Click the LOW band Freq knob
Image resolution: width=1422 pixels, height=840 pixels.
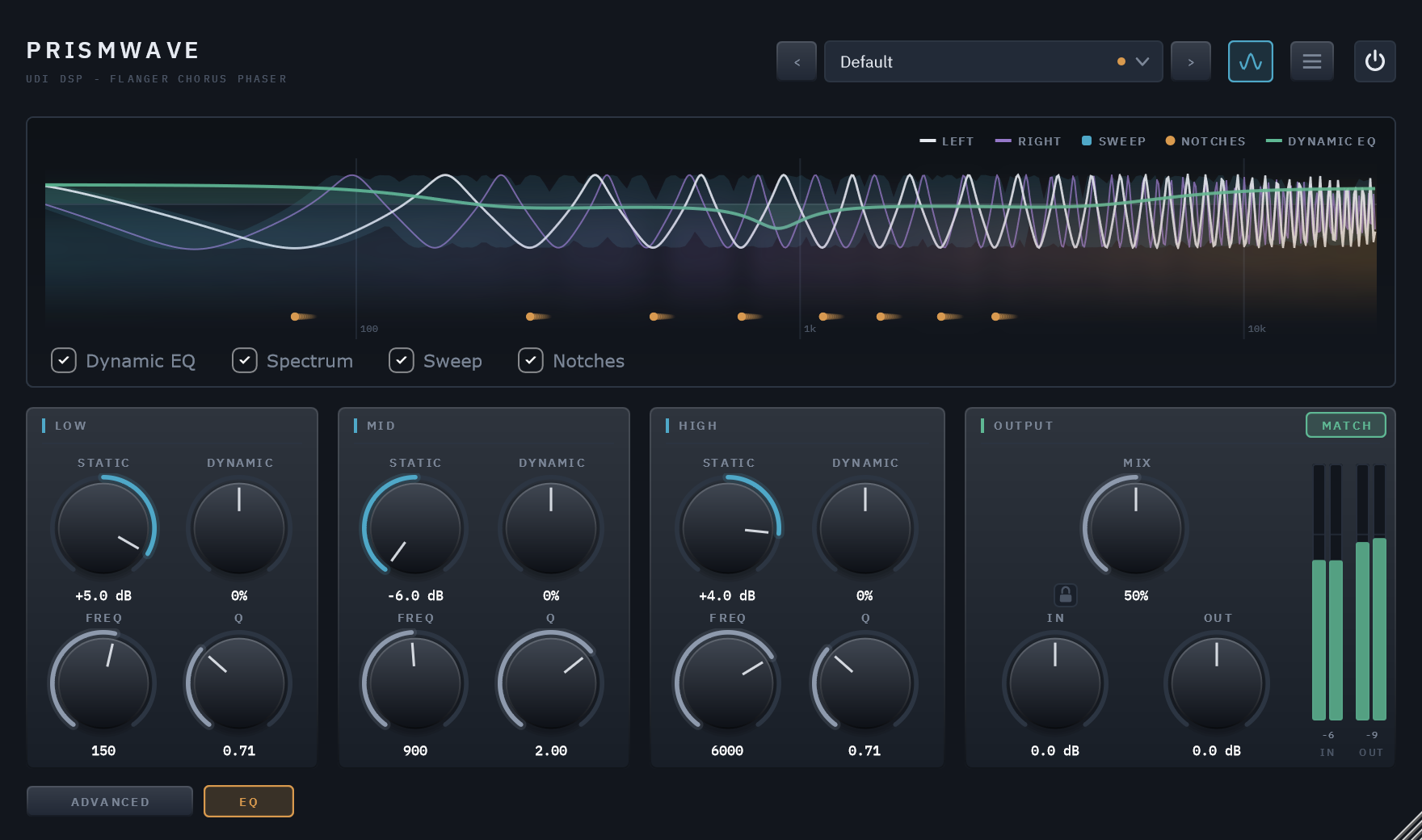103,683
